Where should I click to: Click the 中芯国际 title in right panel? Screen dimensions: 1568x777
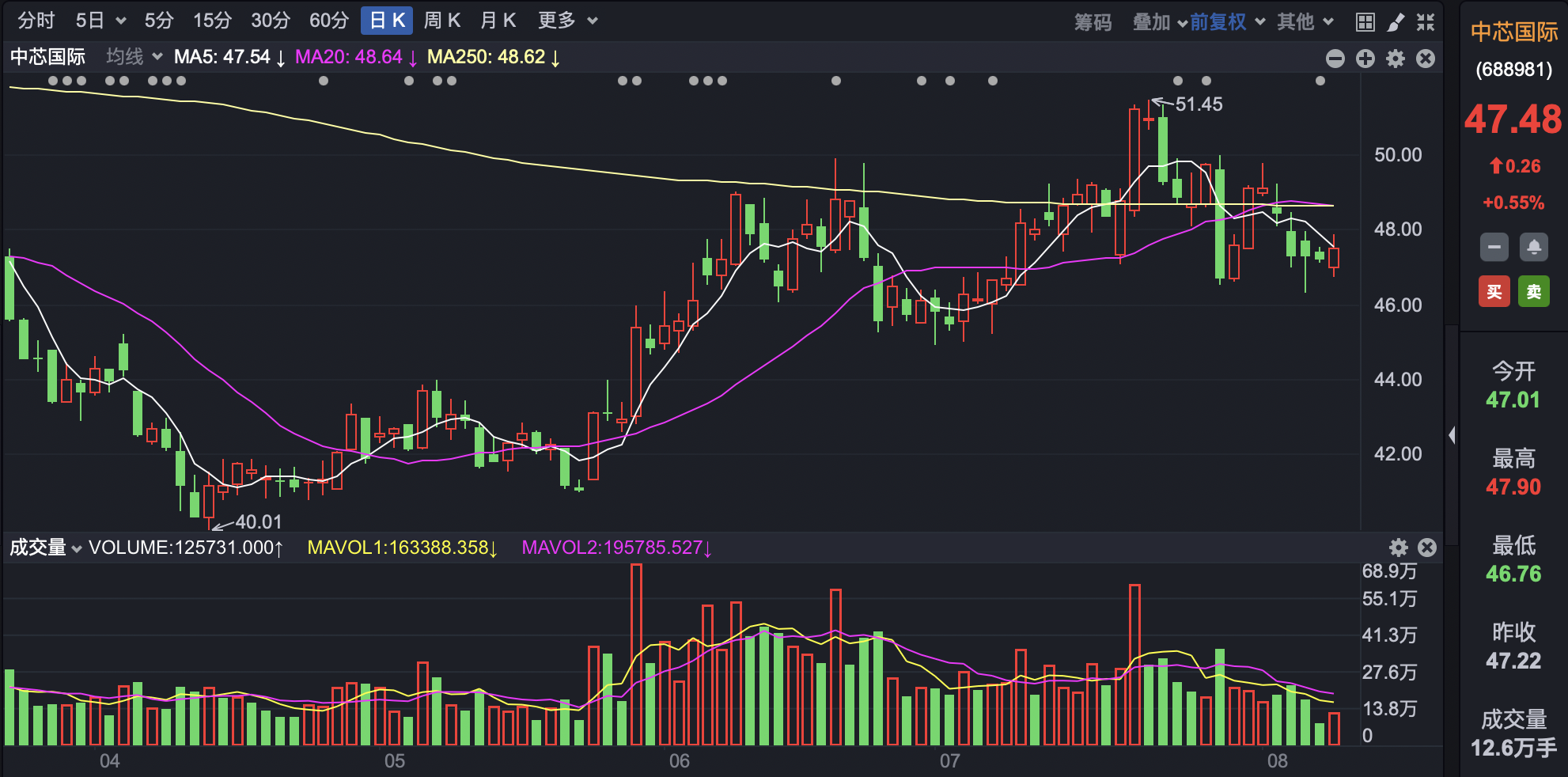click(x=1514, y=32)
